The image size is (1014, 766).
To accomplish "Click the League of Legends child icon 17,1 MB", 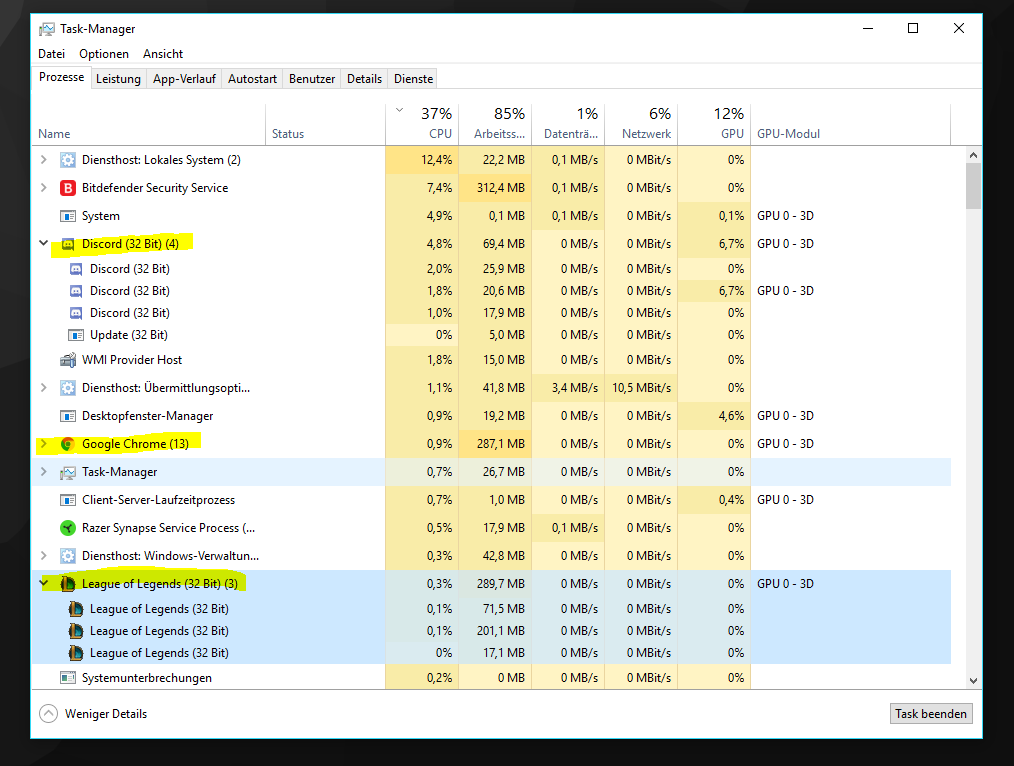I will click(76, 653).
